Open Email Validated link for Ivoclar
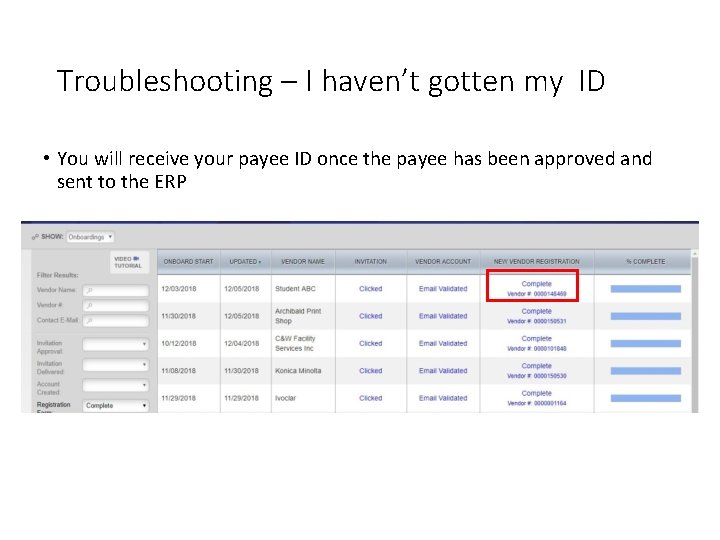This screenshot has height=540, width=720. 443,398
